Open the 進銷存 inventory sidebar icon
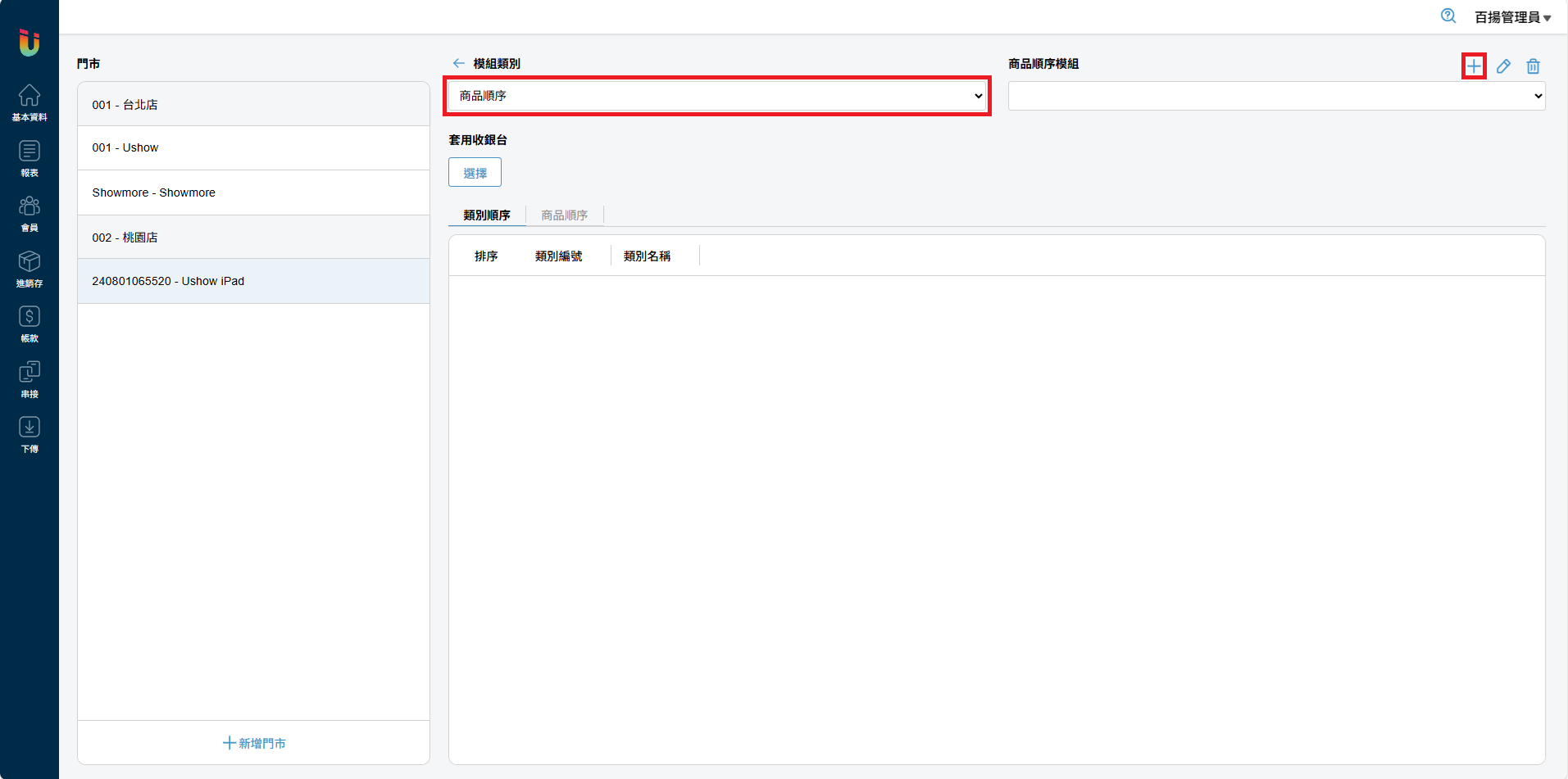1568x779 pixels. coord(30,269)
